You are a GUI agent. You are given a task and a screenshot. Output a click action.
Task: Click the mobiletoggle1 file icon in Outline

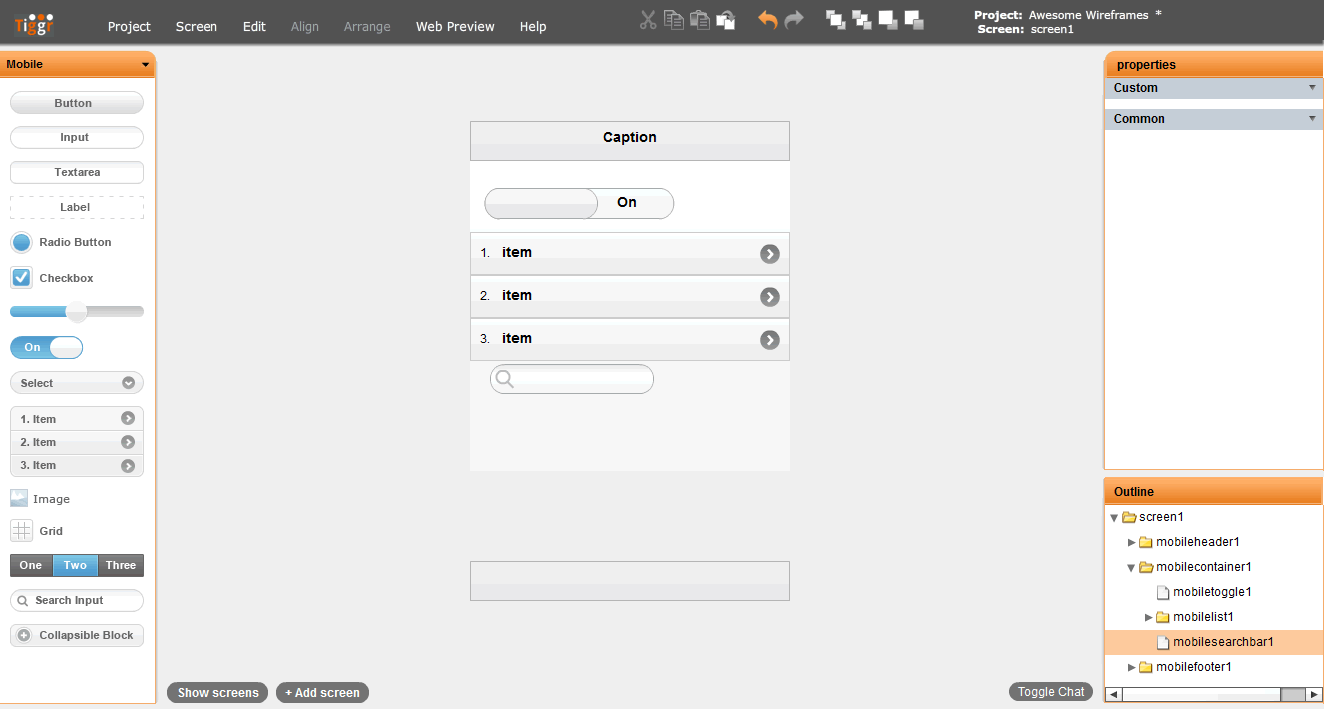(1163, 592)
